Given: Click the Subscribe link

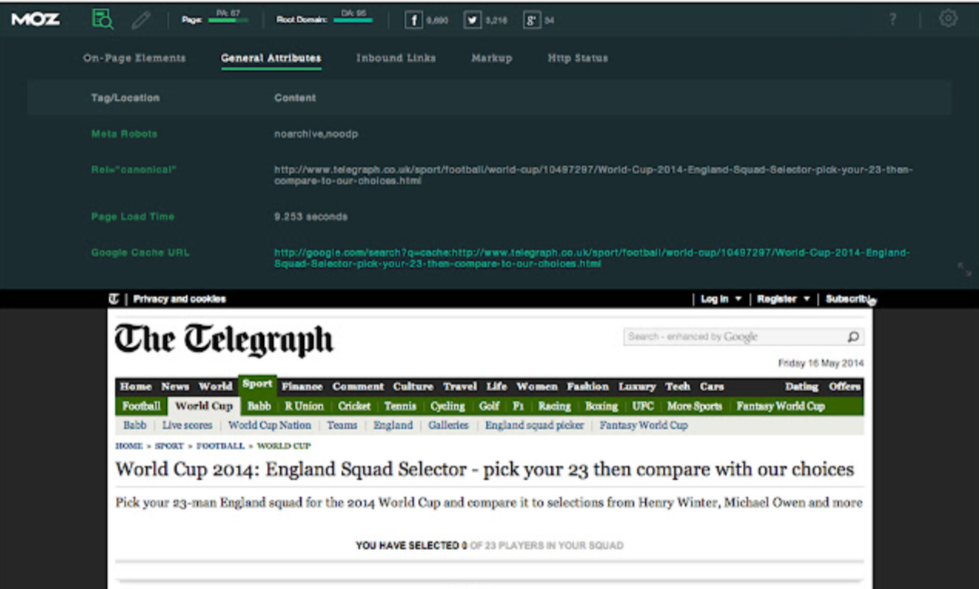Looking at the screenshot, I should tap(848, 299).
